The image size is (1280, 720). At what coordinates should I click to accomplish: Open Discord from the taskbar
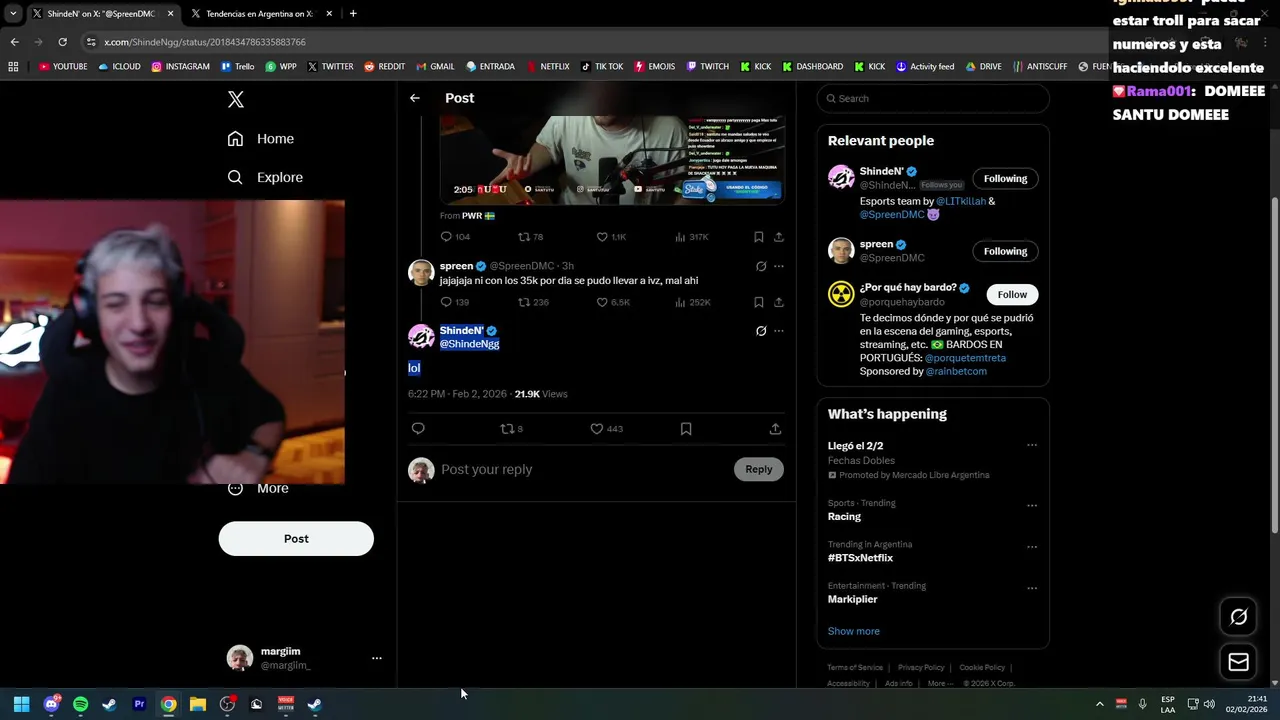coord(51,704)
